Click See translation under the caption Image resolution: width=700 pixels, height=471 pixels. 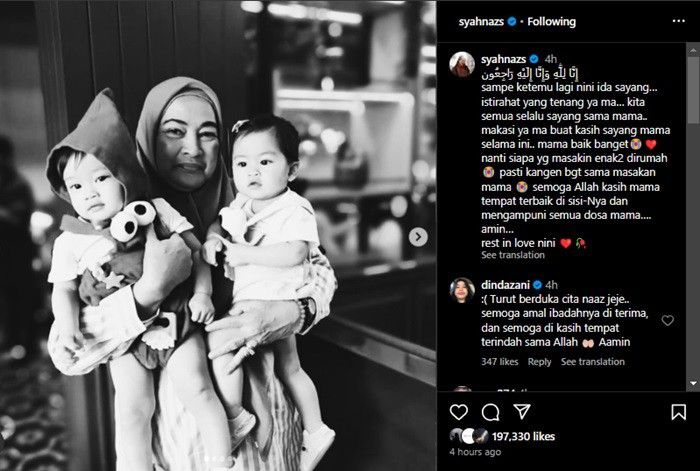click(512, 255)
